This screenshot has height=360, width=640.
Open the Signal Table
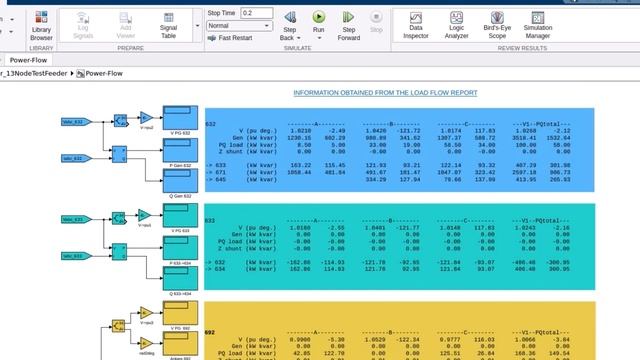[x=168, y=25]
